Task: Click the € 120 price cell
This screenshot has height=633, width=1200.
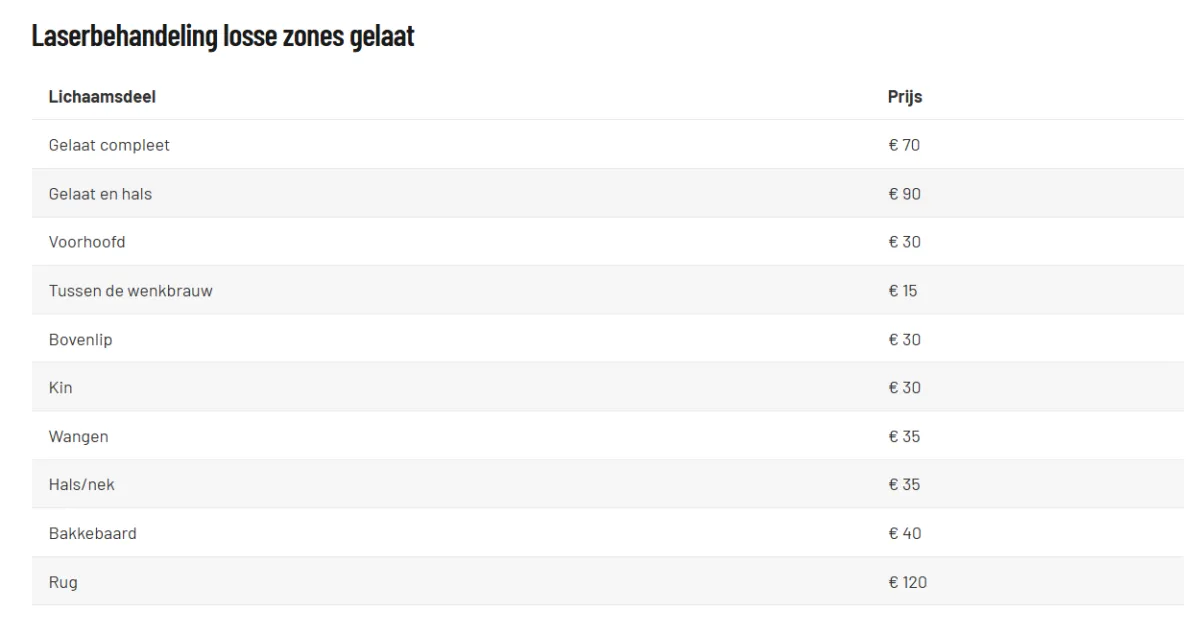Action: (907, 582)
